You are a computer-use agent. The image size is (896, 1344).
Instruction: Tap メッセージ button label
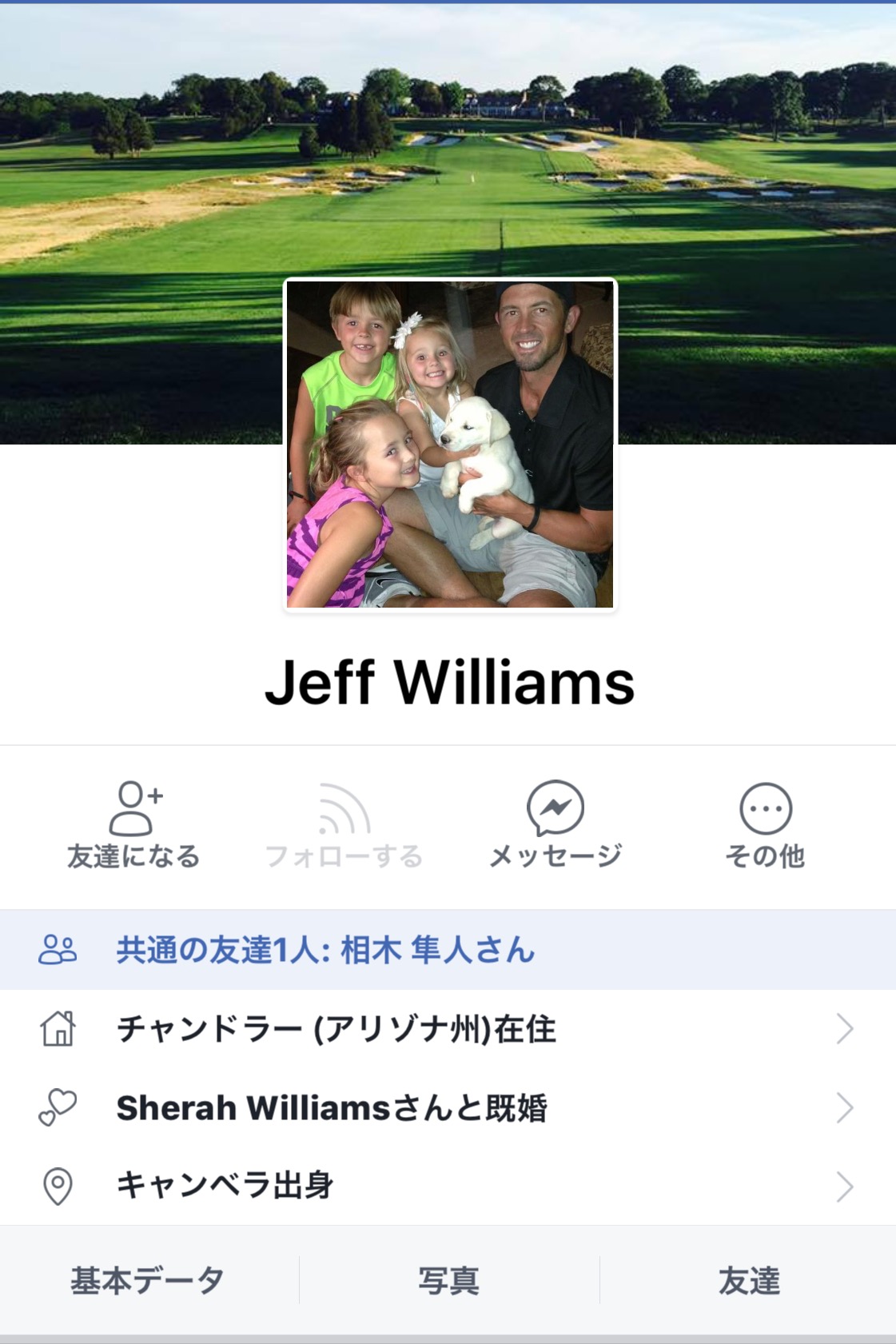coord(556,856)
